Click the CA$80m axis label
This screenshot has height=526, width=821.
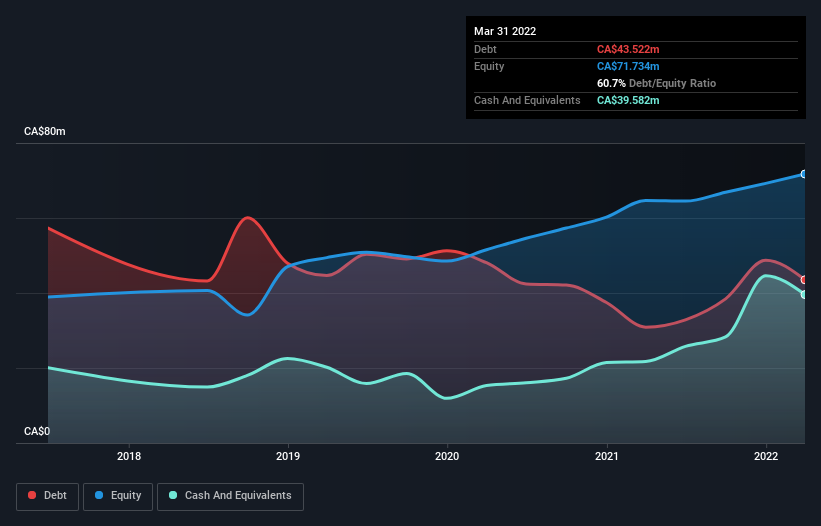pos(45,131)
